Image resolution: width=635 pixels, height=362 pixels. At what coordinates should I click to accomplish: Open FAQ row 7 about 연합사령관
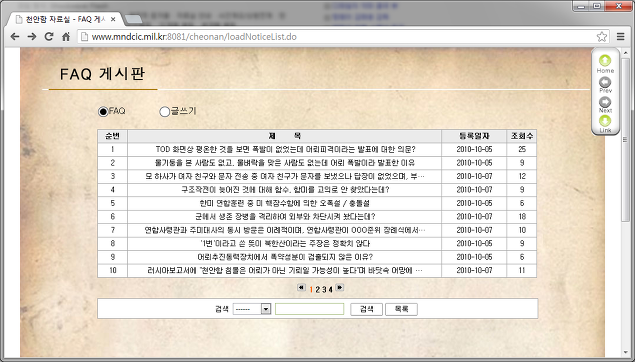coord(285,230)
